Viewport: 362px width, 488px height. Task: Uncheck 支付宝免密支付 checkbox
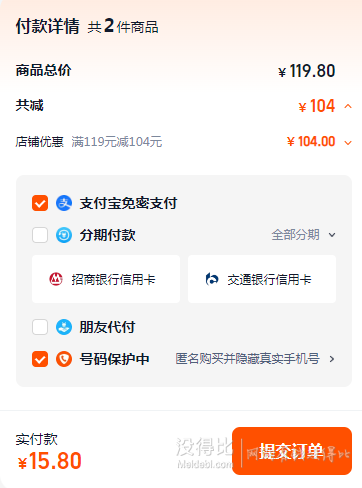click(x=40, y=203)
